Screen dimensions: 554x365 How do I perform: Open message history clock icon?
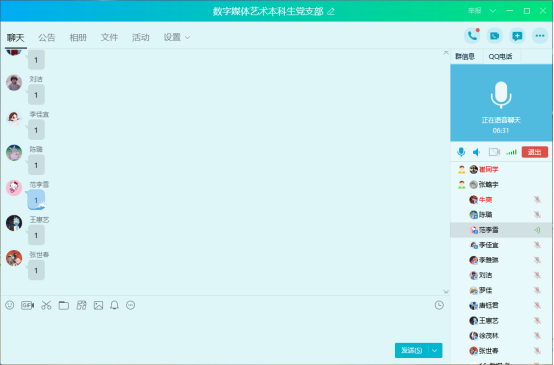coord(439,305)
